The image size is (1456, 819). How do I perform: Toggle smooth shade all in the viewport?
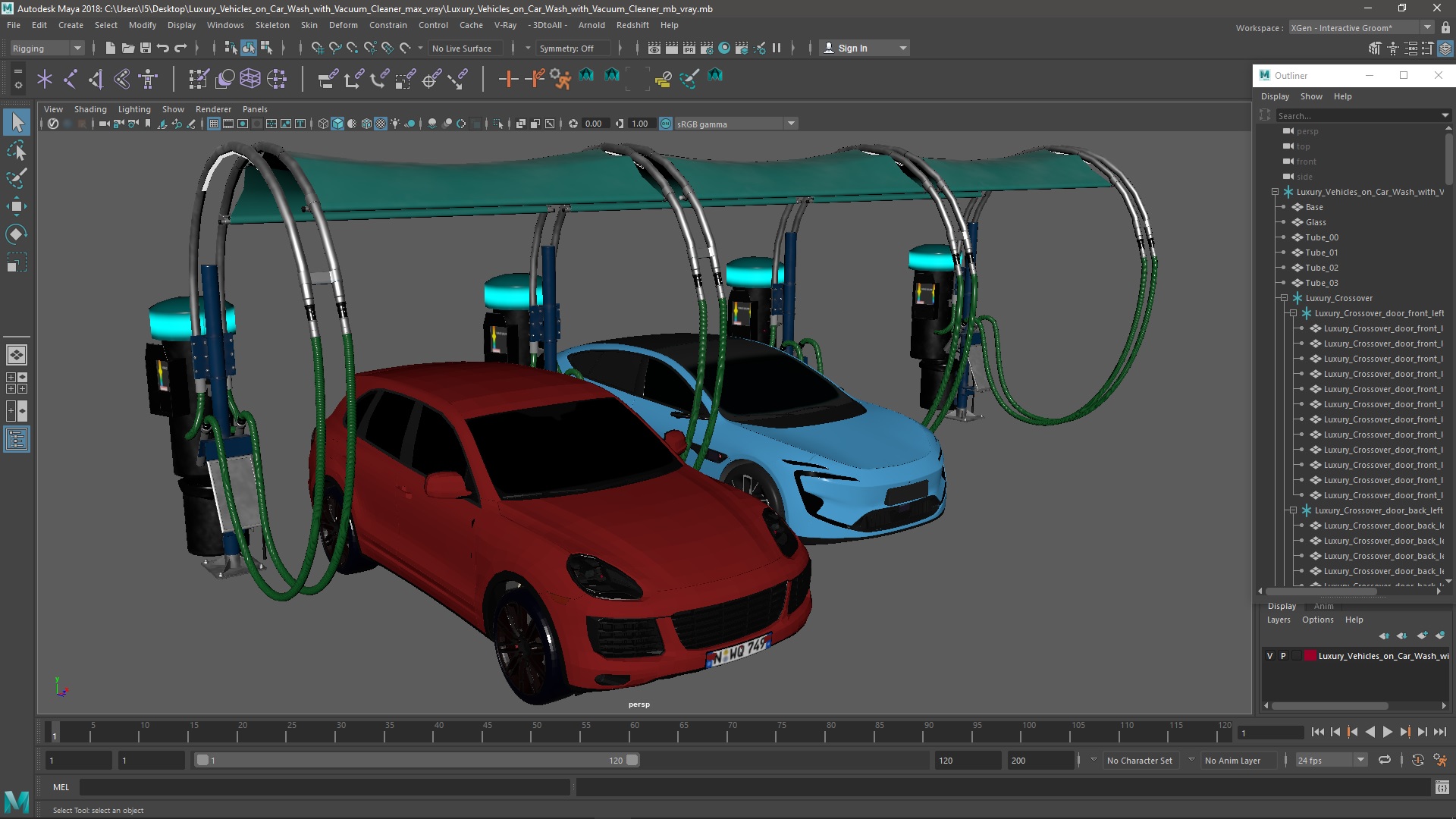point(337,124)
